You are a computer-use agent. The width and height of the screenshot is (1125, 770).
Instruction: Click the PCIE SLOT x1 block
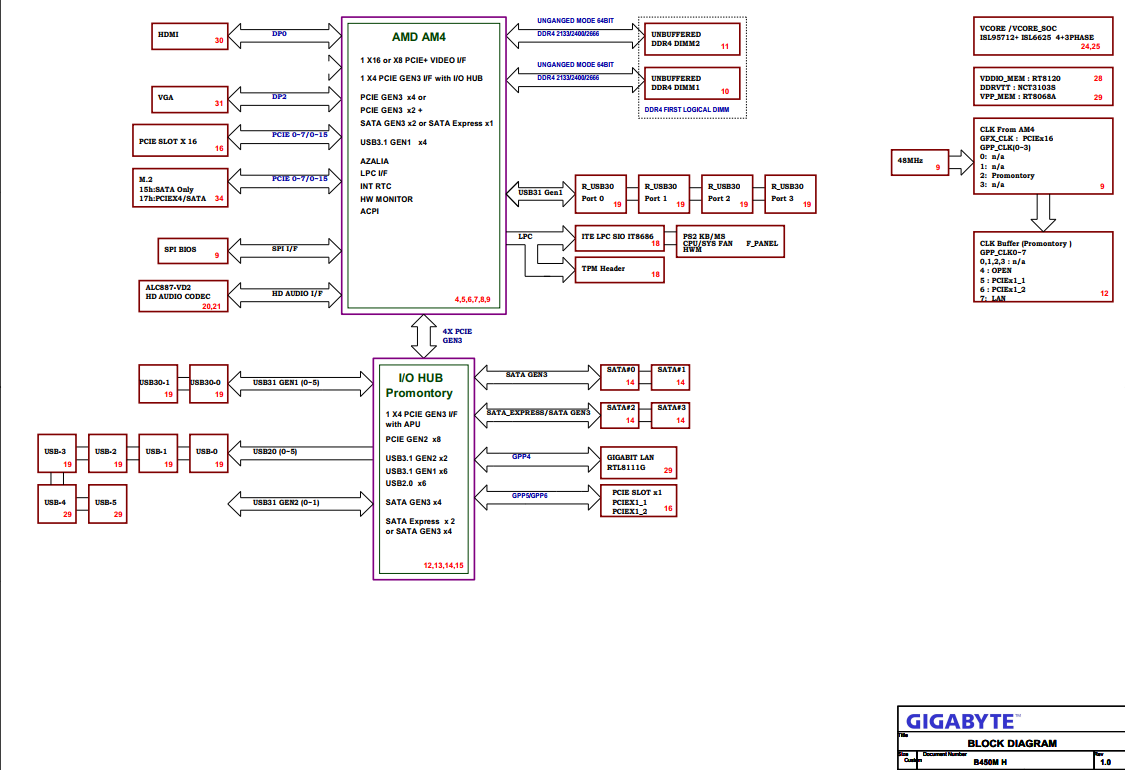[x=639, y=500]
